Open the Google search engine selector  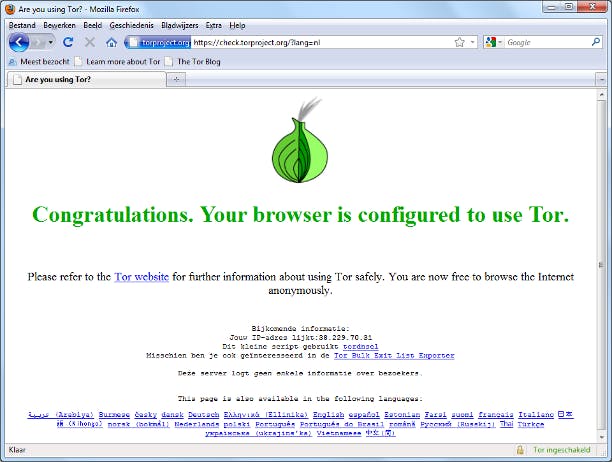click(493, 42)
